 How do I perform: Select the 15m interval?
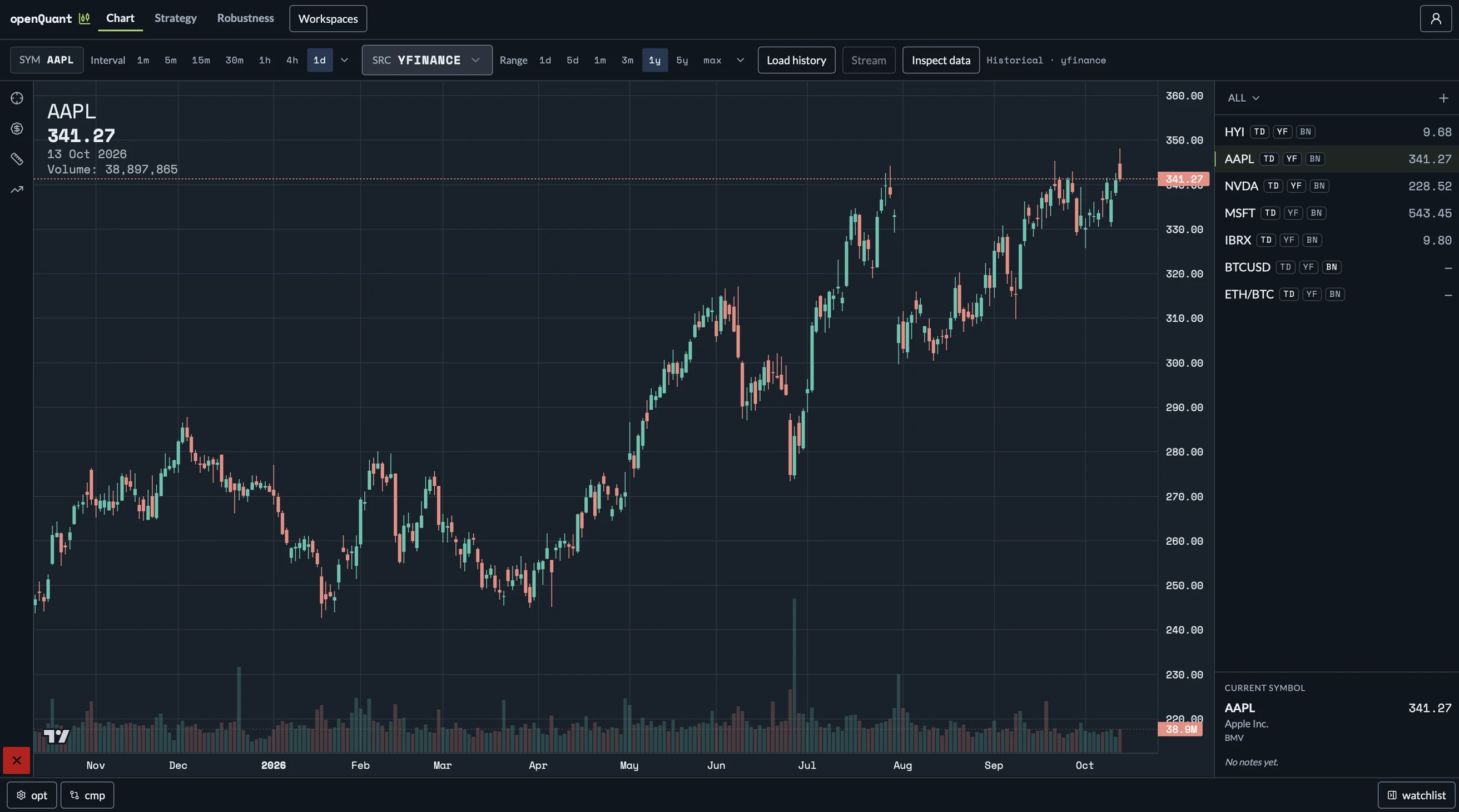click(201, 60)
